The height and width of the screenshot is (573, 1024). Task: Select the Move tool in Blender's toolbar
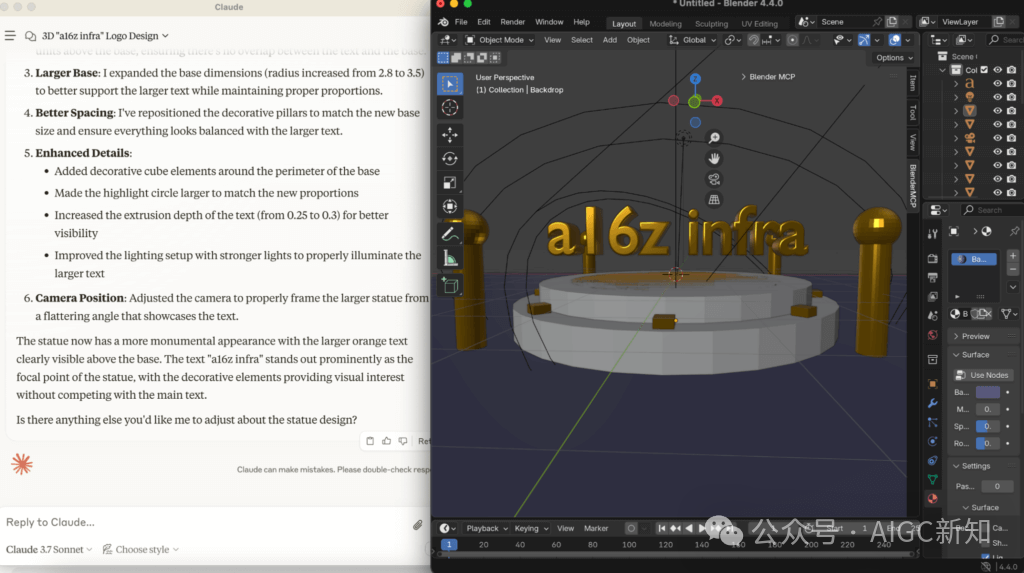450,135
